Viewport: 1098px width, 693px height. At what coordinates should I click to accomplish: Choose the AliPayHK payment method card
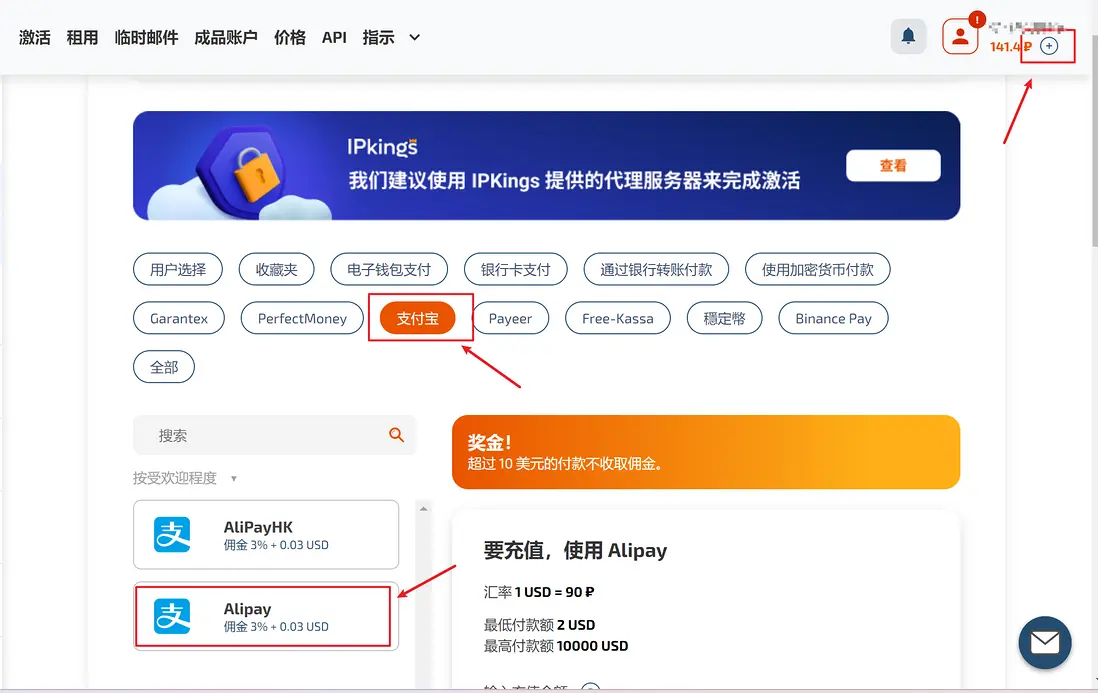[x=266, y=535]
